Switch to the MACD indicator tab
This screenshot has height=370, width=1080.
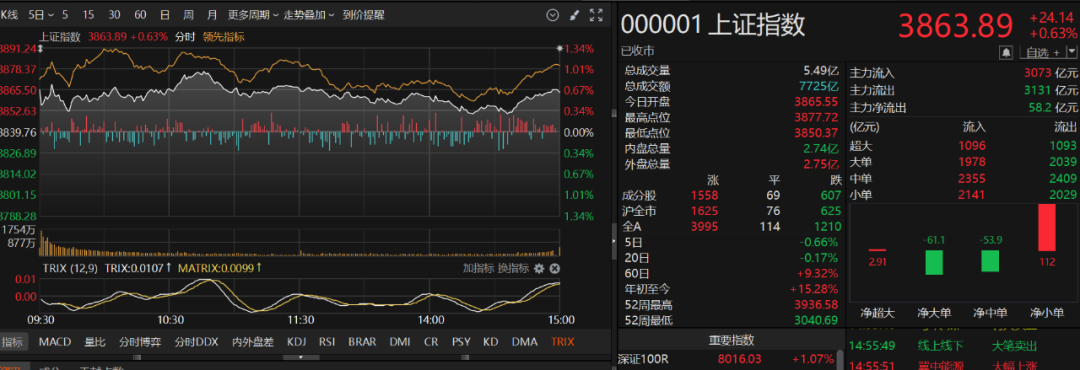click(54, 341)
